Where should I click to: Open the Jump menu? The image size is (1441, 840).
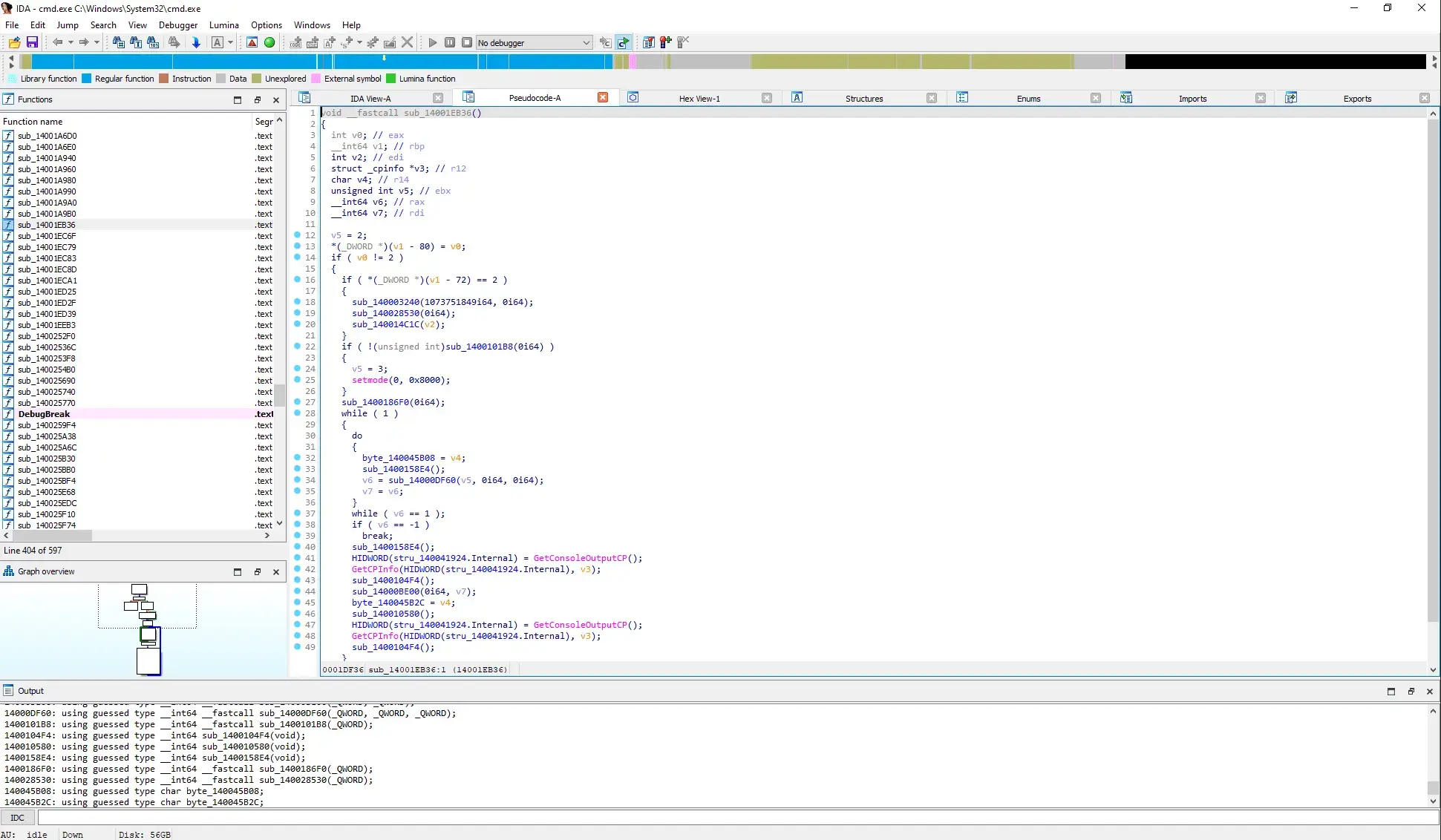coord(68,24)
